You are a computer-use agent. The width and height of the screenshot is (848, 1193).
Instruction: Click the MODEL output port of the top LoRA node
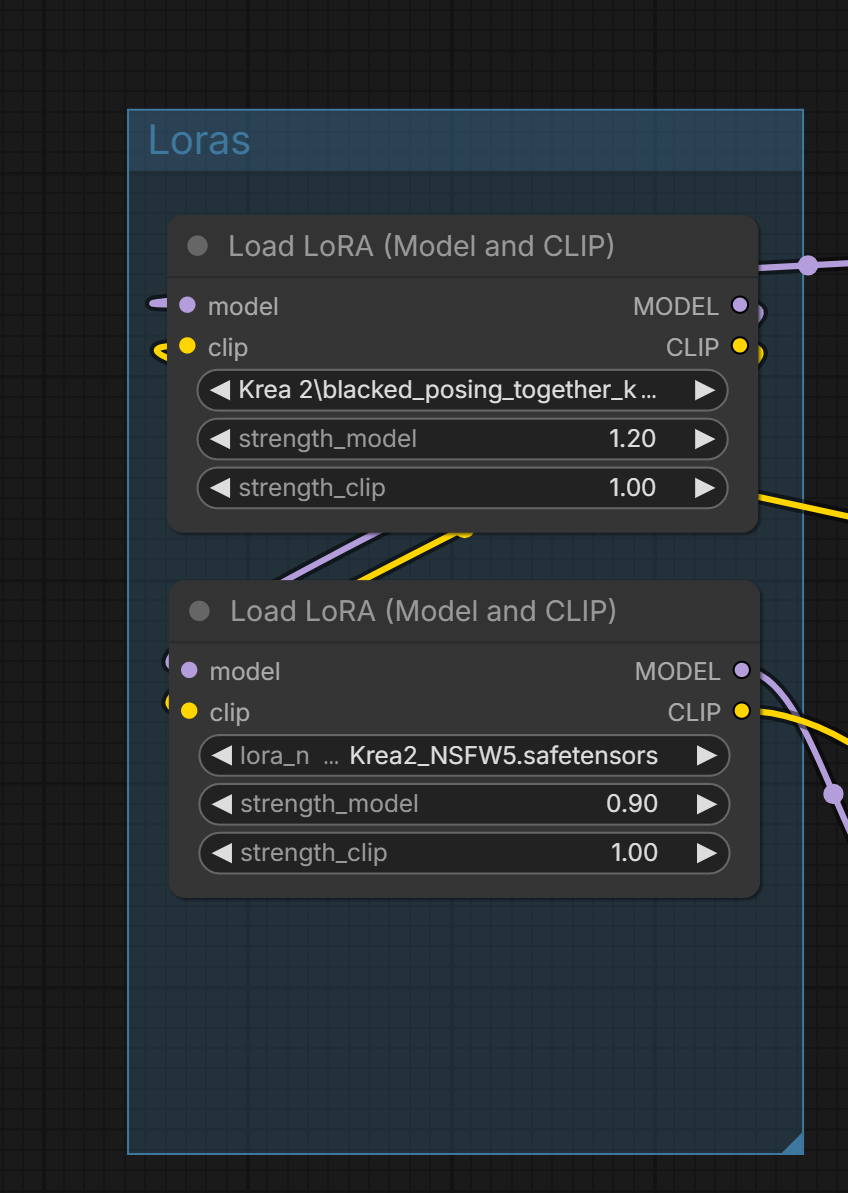pos(739,305)
